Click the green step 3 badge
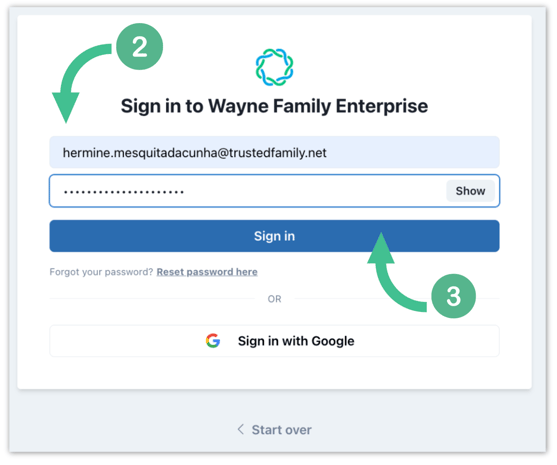The width and height of the screenshot is (557, 465). pos(453,296)
